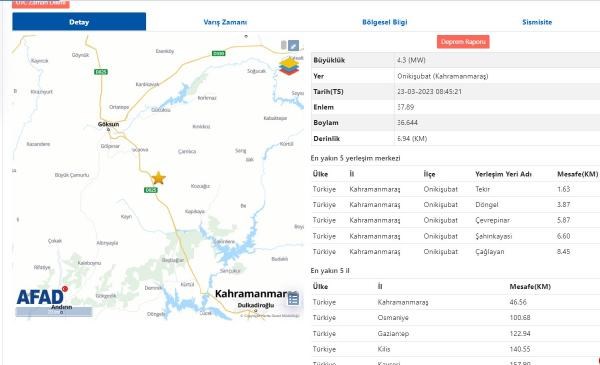
Task: Select the Sismisite tab
Action: [537, 22]
